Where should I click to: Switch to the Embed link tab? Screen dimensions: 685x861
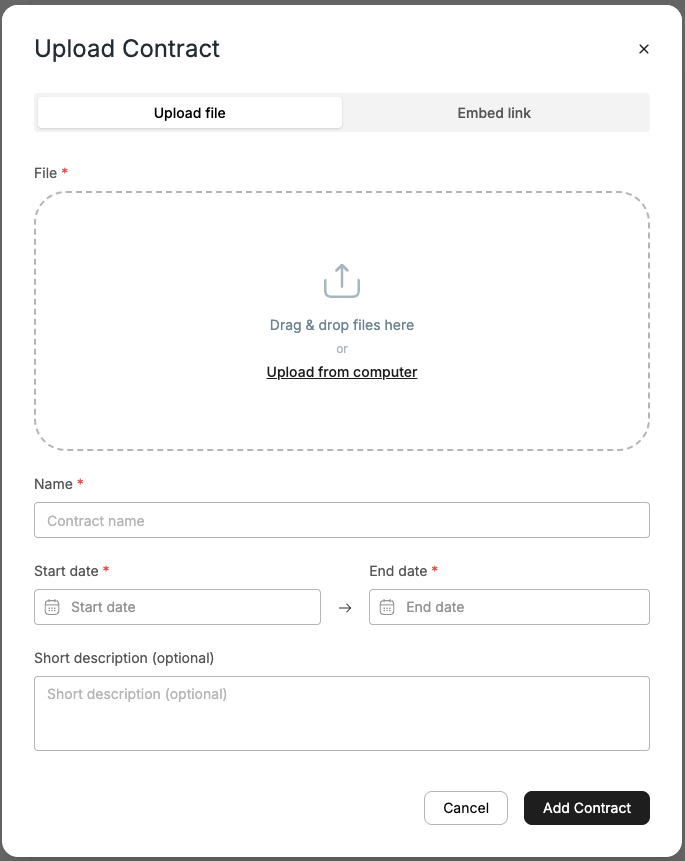point(494,112)
